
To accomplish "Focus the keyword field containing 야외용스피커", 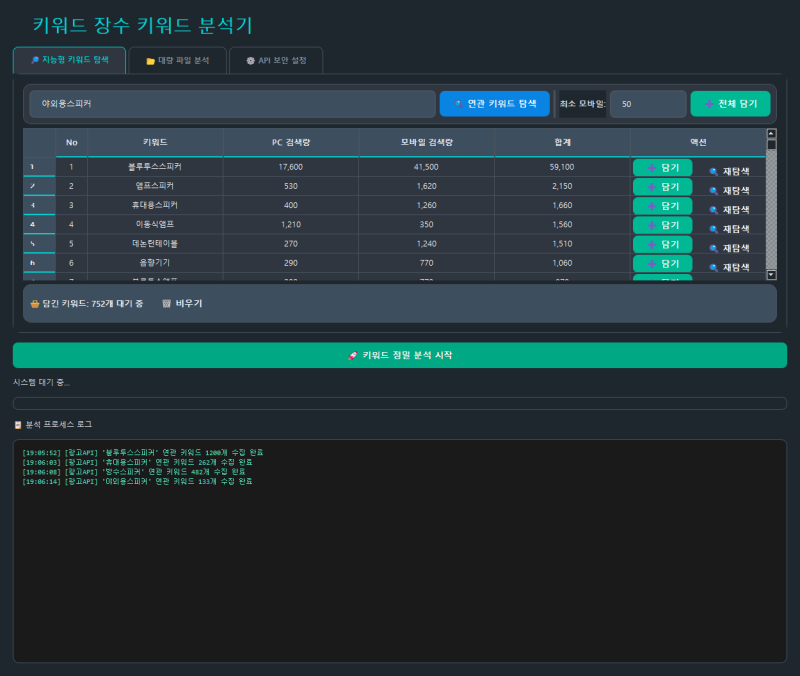I will 233,104.
